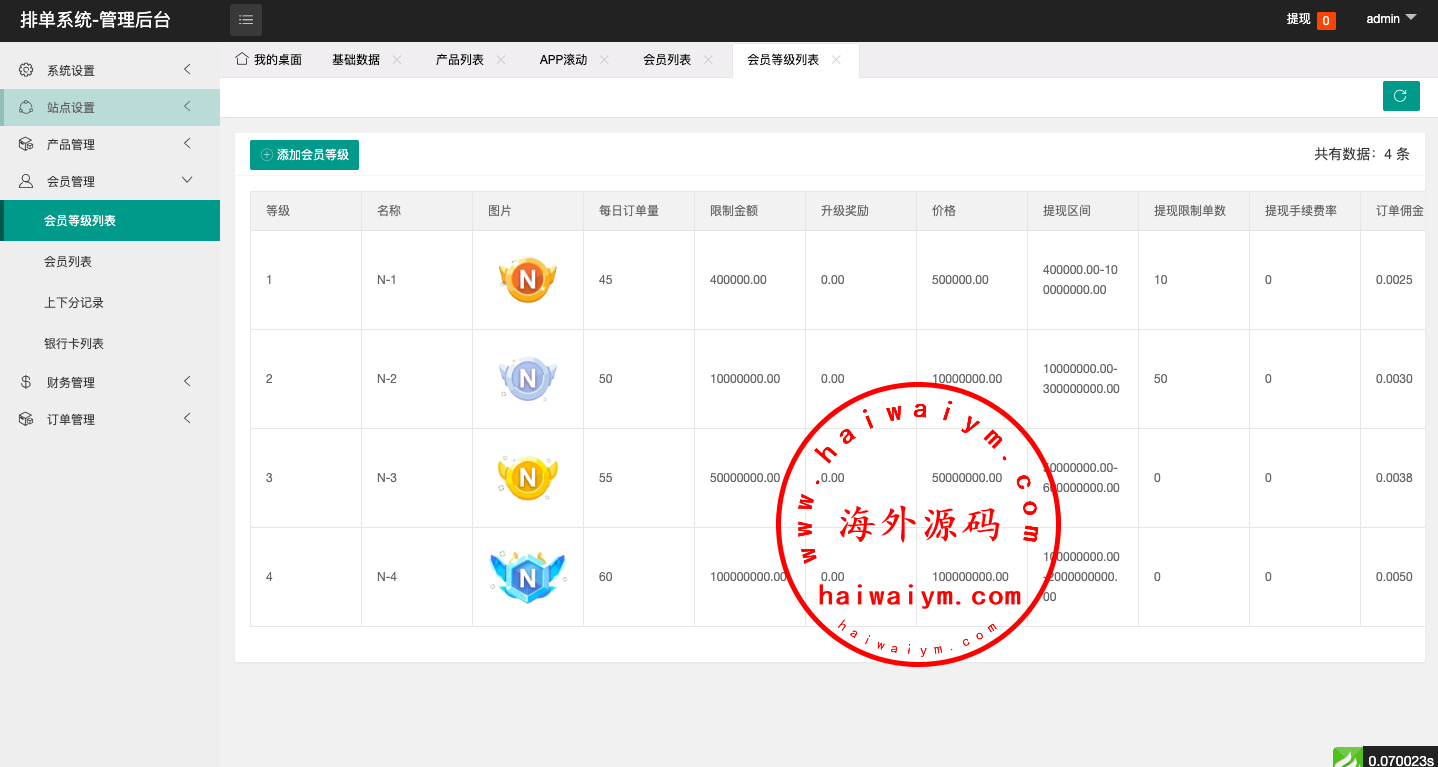Click the N-4 blue badge image
Viewport: 1438px width, 767px height.
[x=527, y=577]
